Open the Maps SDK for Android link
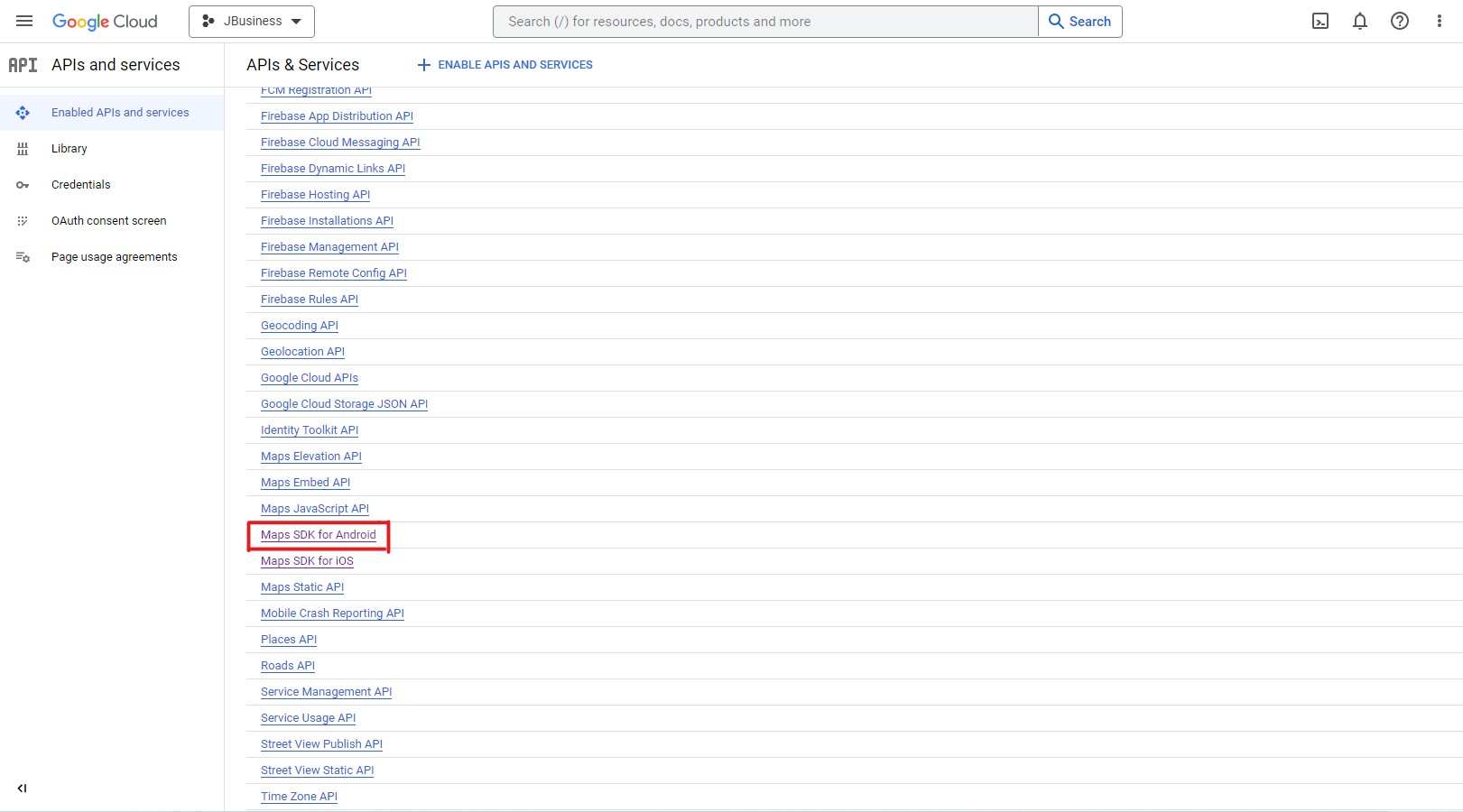1463x812 pixels. 318,535
